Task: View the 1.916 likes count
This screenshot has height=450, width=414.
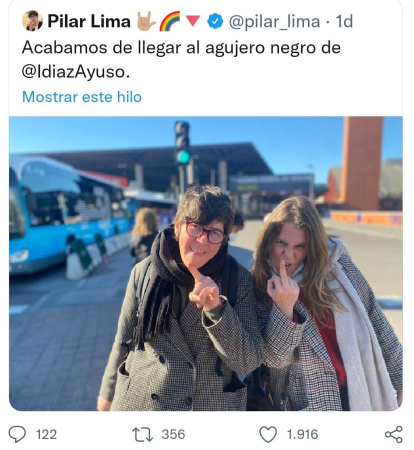Action: tap(303, 435)
